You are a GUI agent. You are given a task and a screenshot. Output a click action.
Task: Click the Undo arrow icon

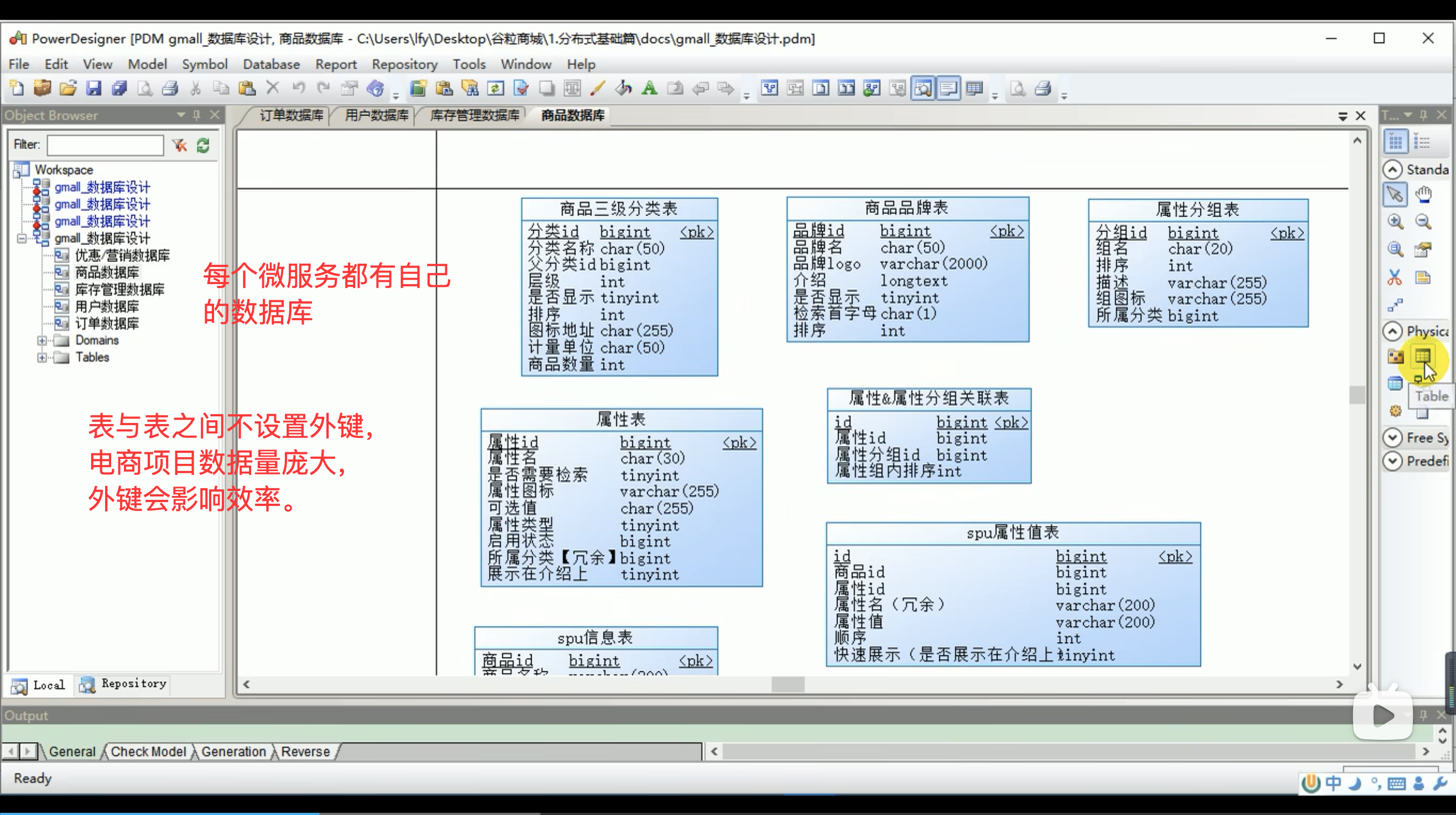pos(298,88)
